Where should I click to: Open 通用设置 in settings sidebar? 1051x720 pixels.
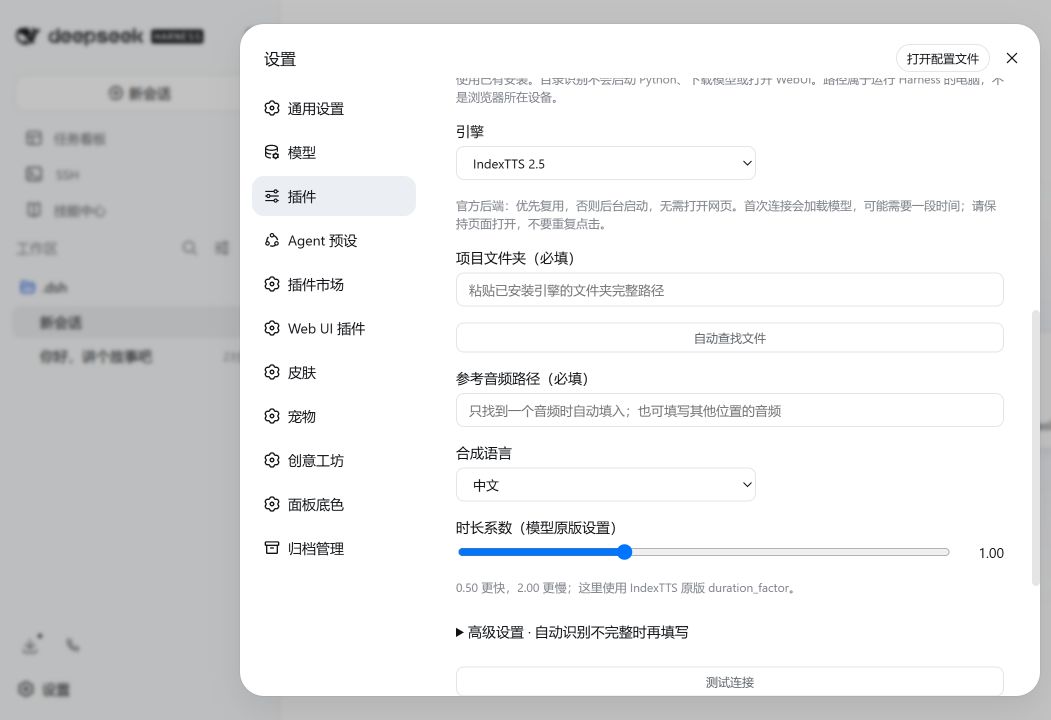point(334,109)
